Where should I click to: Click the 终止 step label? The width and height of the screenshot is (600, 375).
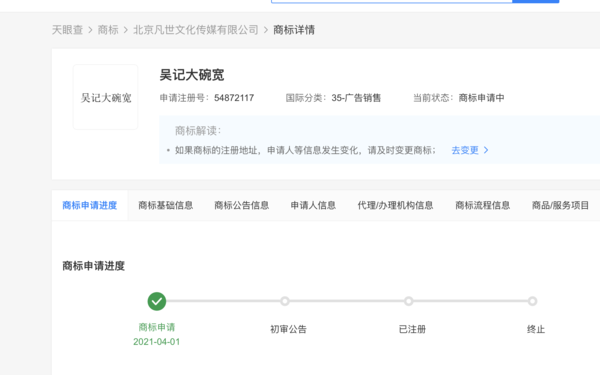pyautogui.click(x=536, y=329)
